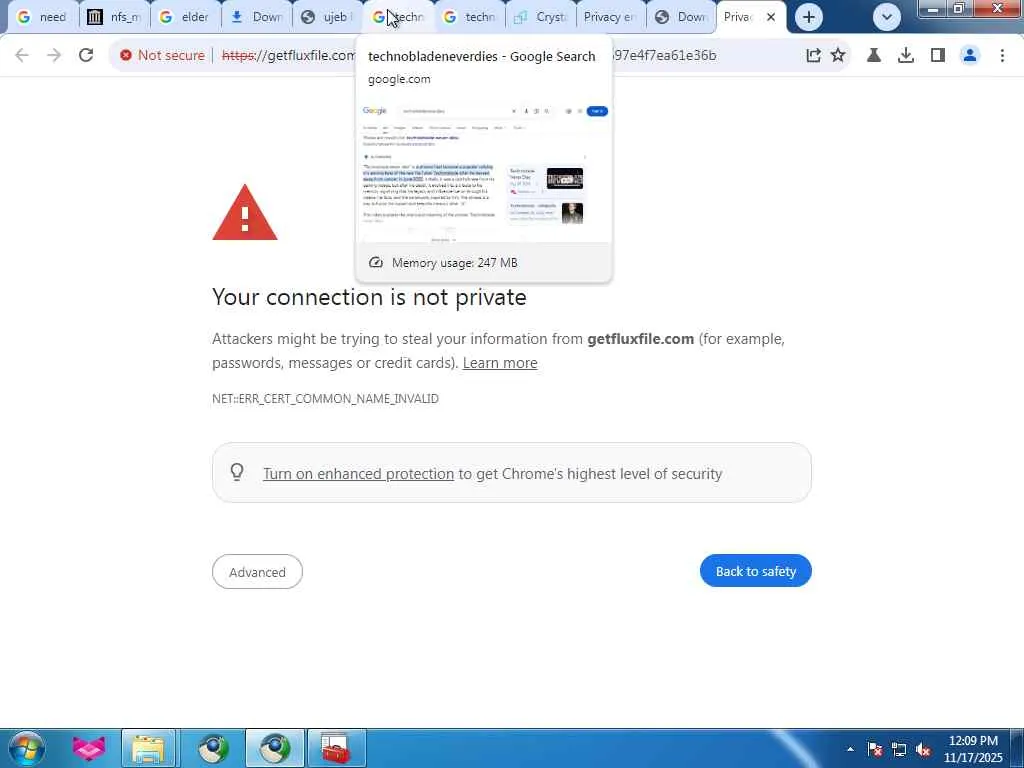The width and height of the screenshot is (1024, 768).
Task: Switch to the inactive 'Privacy er' tab
Action: [x=611, y=17]
